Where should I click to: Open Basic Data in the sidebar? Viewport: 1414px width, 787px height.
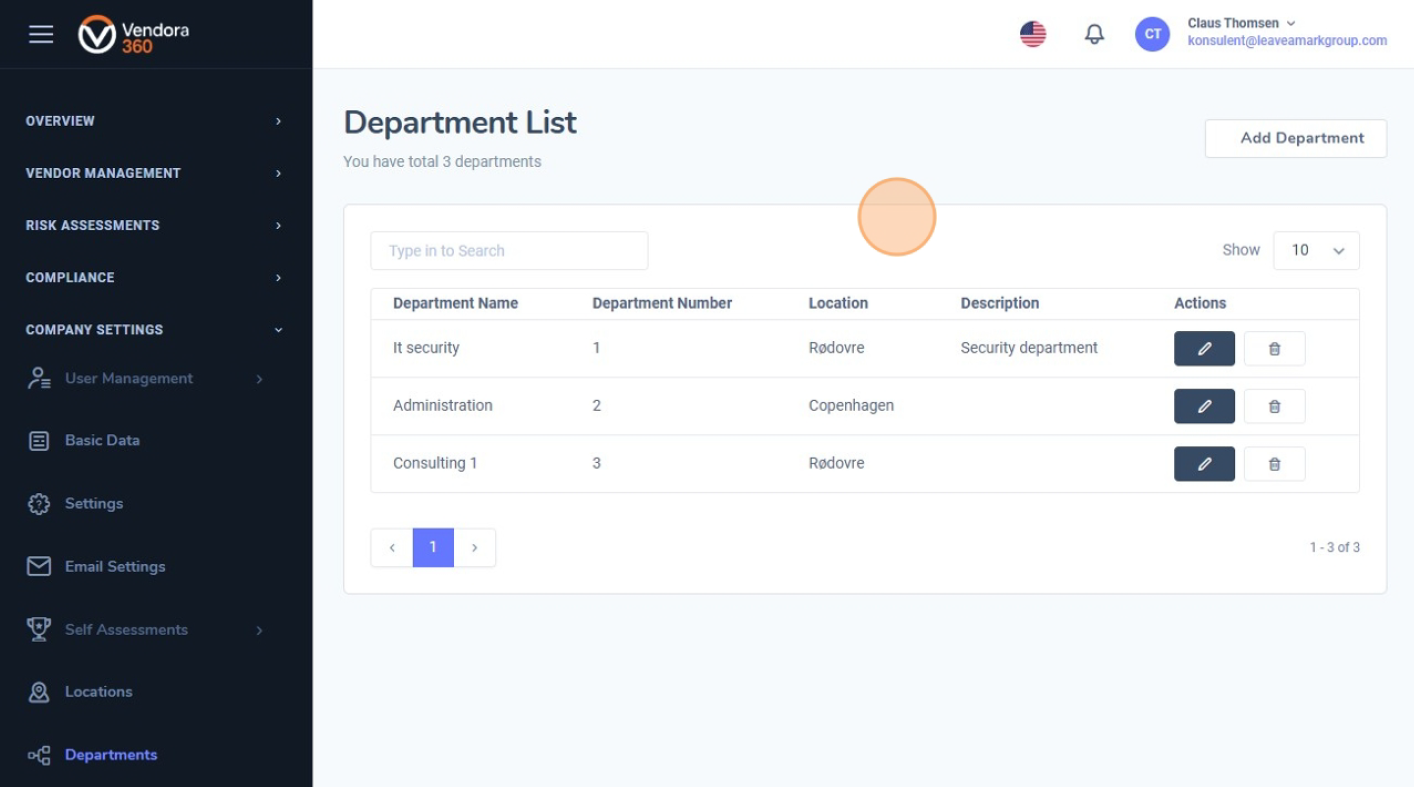(102, 441)
